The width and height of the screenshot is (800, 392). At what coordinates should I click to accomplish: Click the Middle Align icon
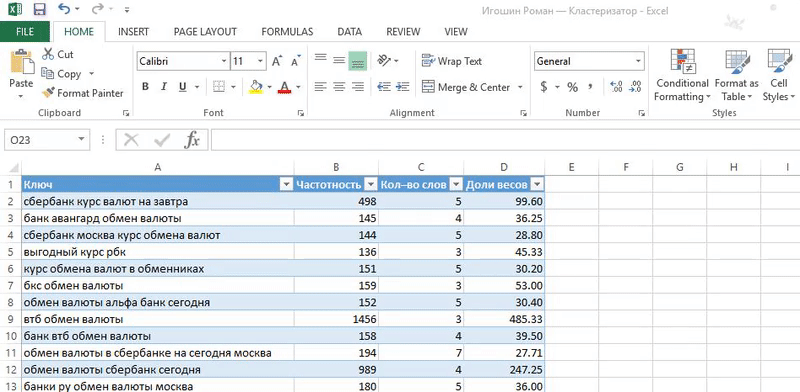point(339,60)
